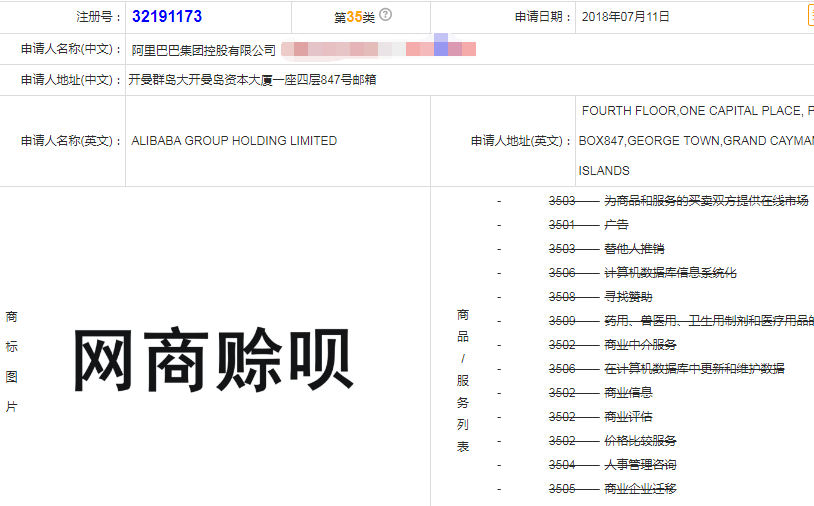Click applicant name 阿里巴巴集团控股有限公司
Viewport: 814px width, 506px height.
point(203,49)
